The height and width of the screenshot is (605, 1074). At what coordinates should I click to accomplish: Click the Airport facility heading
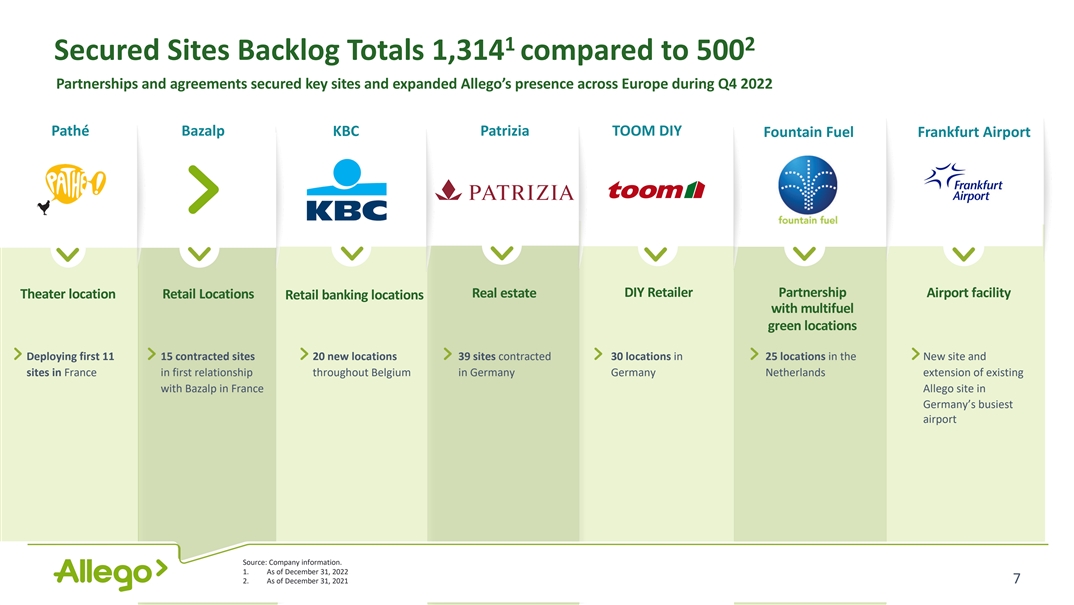pos(968,292)
